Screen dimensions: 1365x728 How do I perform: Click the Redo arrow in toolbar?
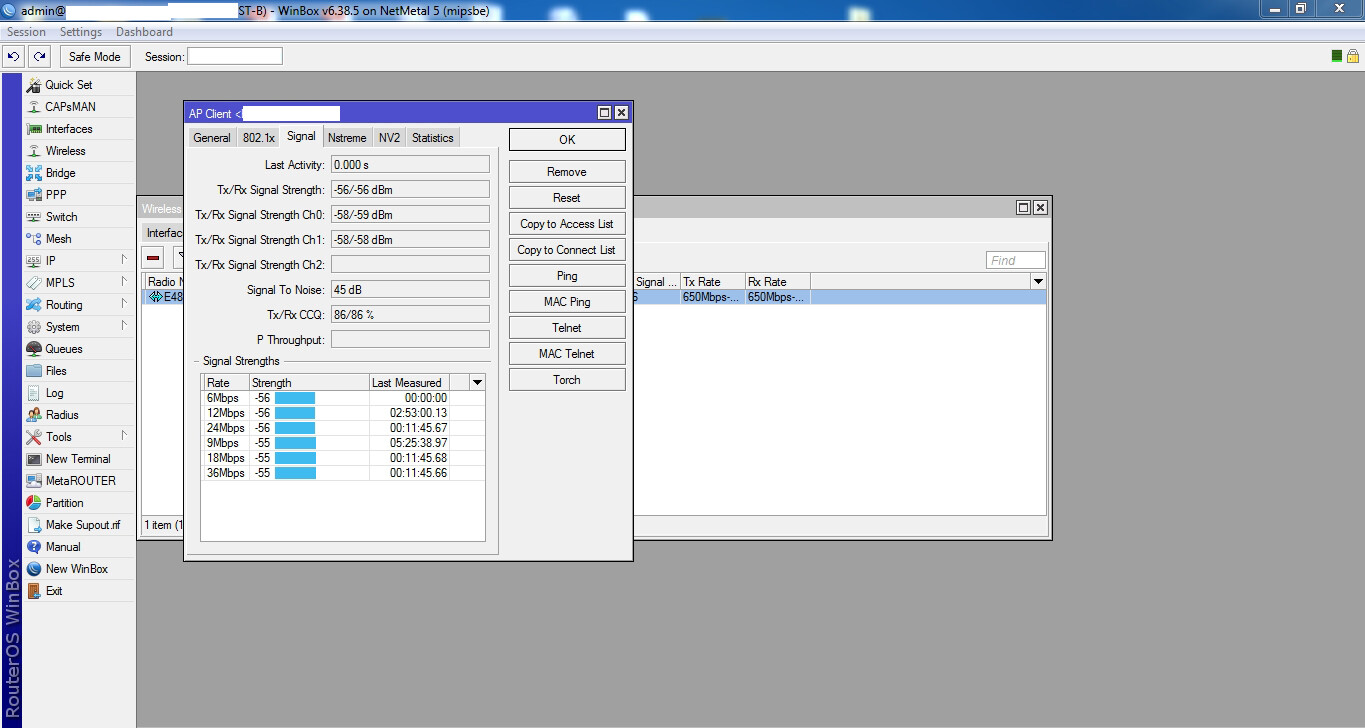(x=39, y=57)
